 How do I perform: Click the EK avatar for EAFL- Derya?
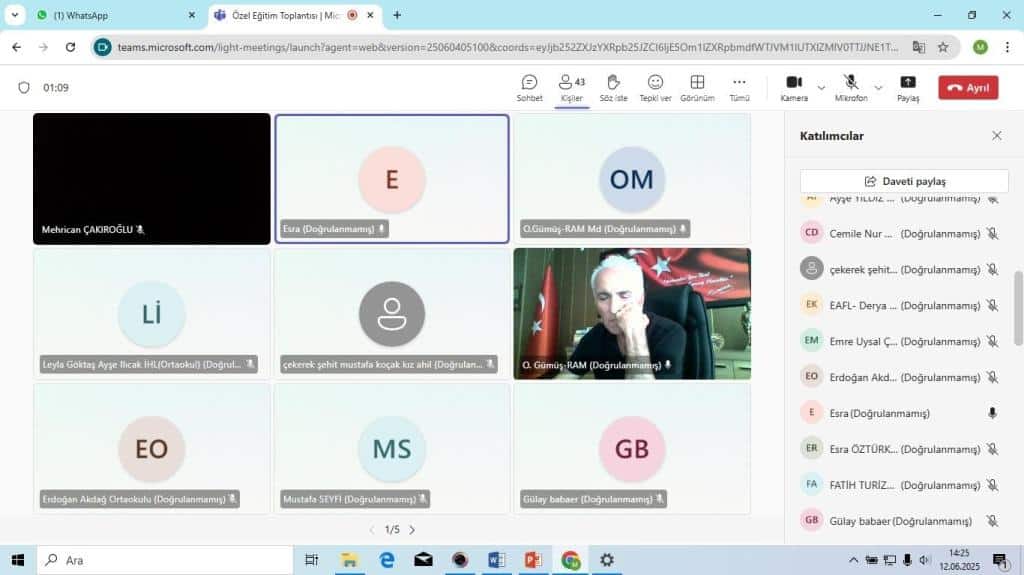[812, 304]
